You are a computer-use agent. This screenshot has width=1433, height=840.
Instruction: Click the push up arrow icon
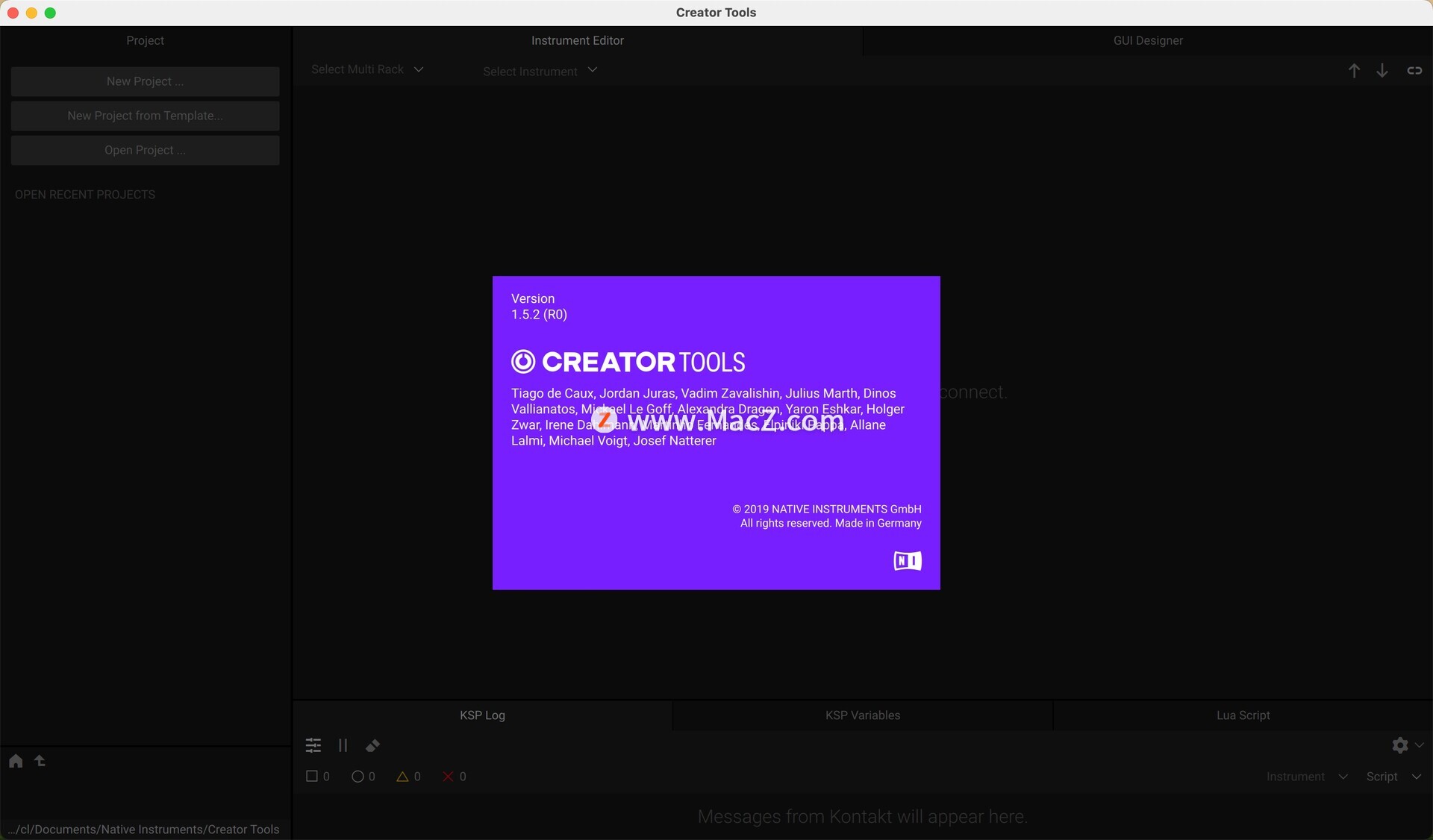[1354, 70]
